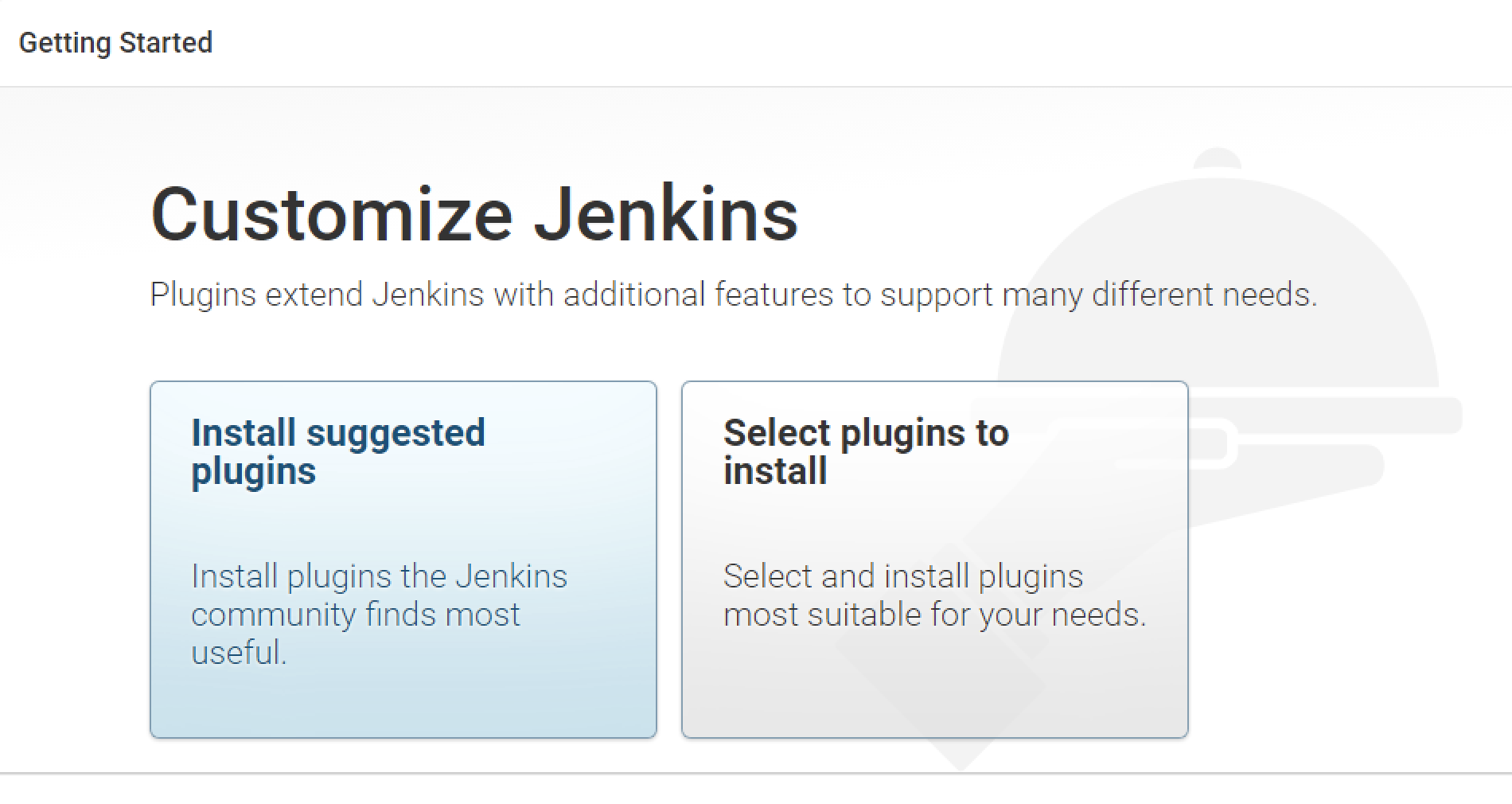Click the word "Customize" in main heading

pyautogui.click(x=331, y=214)
